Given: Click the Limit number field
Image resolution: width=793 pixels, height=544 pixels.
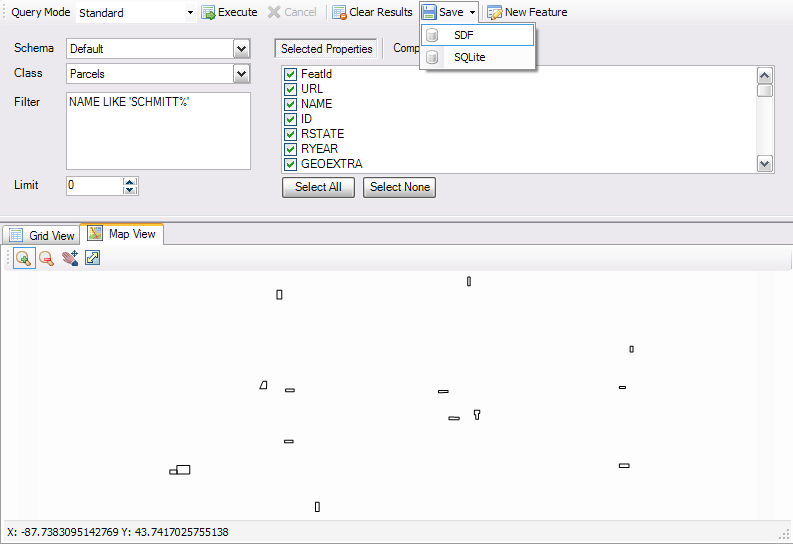Looking at the screenshot, I should [95, 186].
